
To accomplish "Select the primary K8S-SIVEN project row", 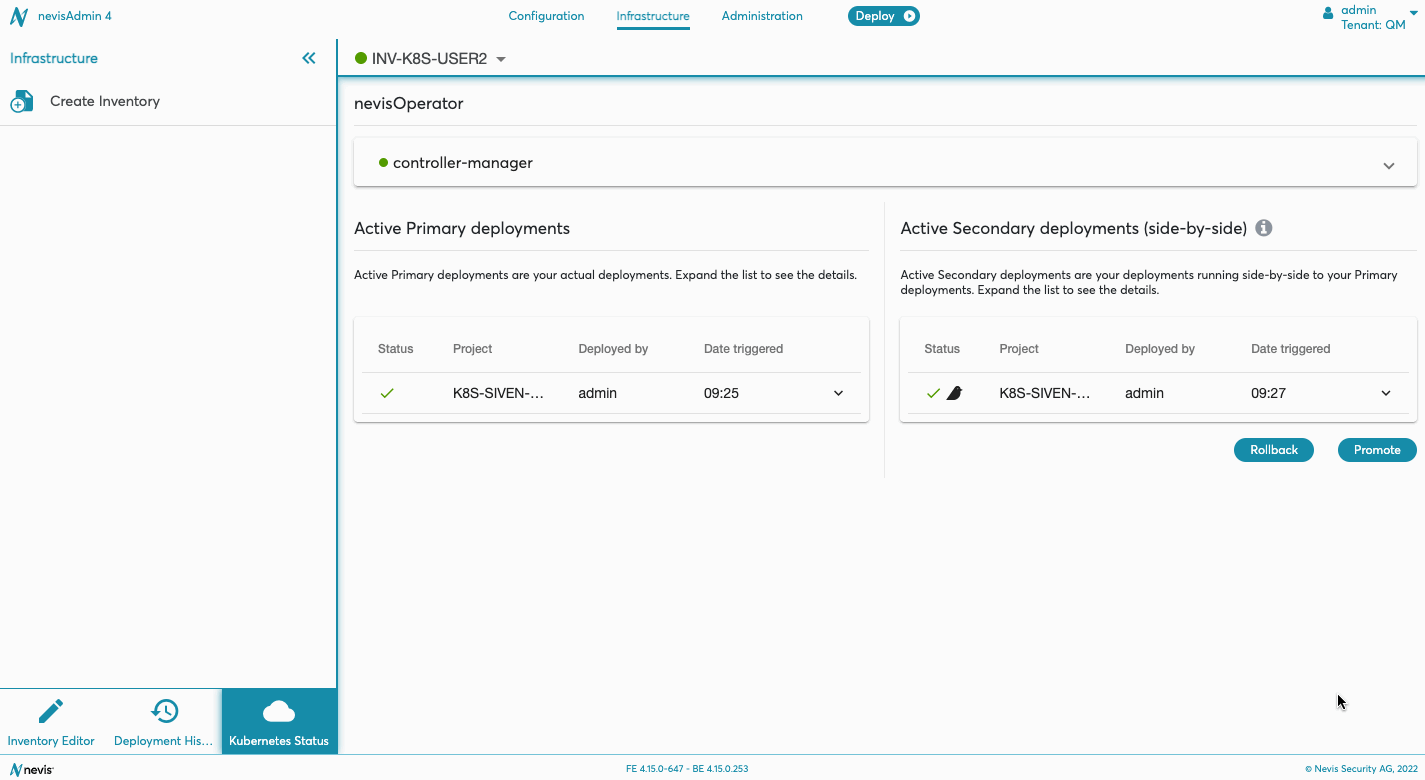I will pyautogui.click(x=498, y=393).
